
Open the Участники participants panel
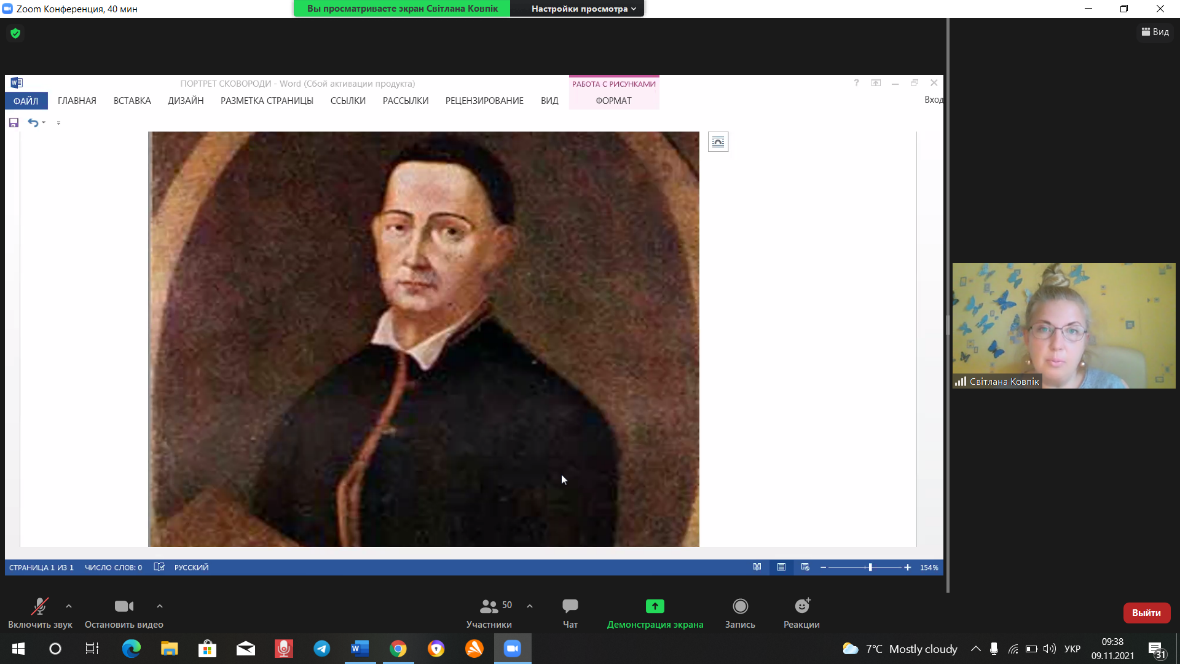point(489,612)
